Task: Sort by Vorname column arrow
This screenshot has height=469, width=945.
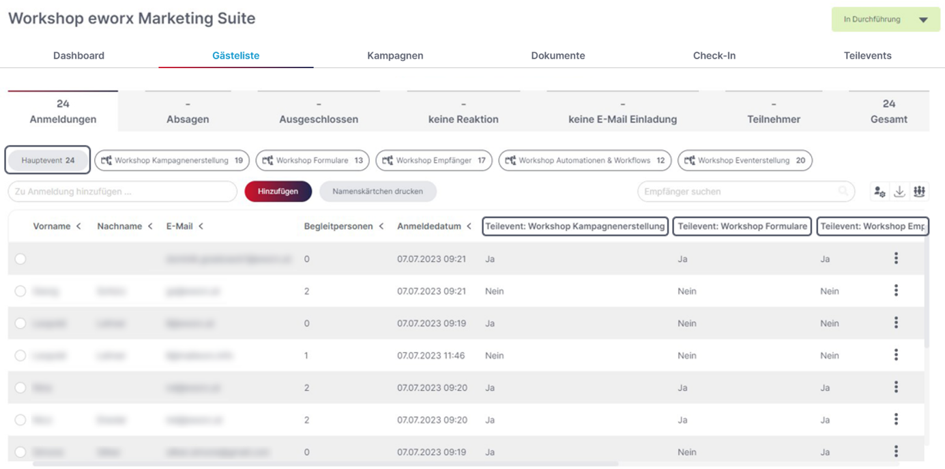Action: pos(78,227)
